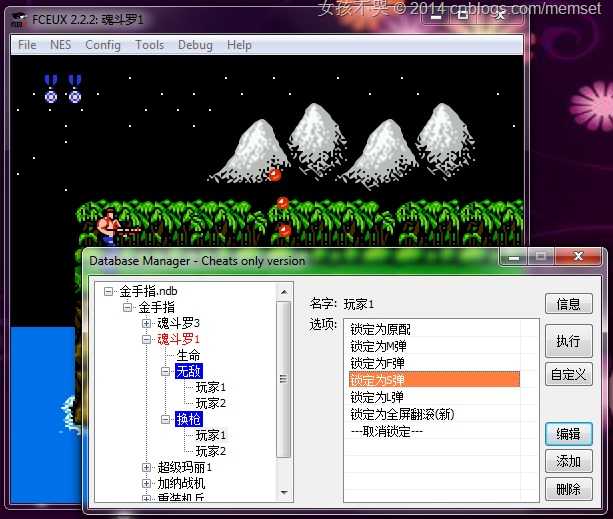Screen dimensions: 613x519
Task: Minimize the Database Manager window
Action: tap(514, 257)
